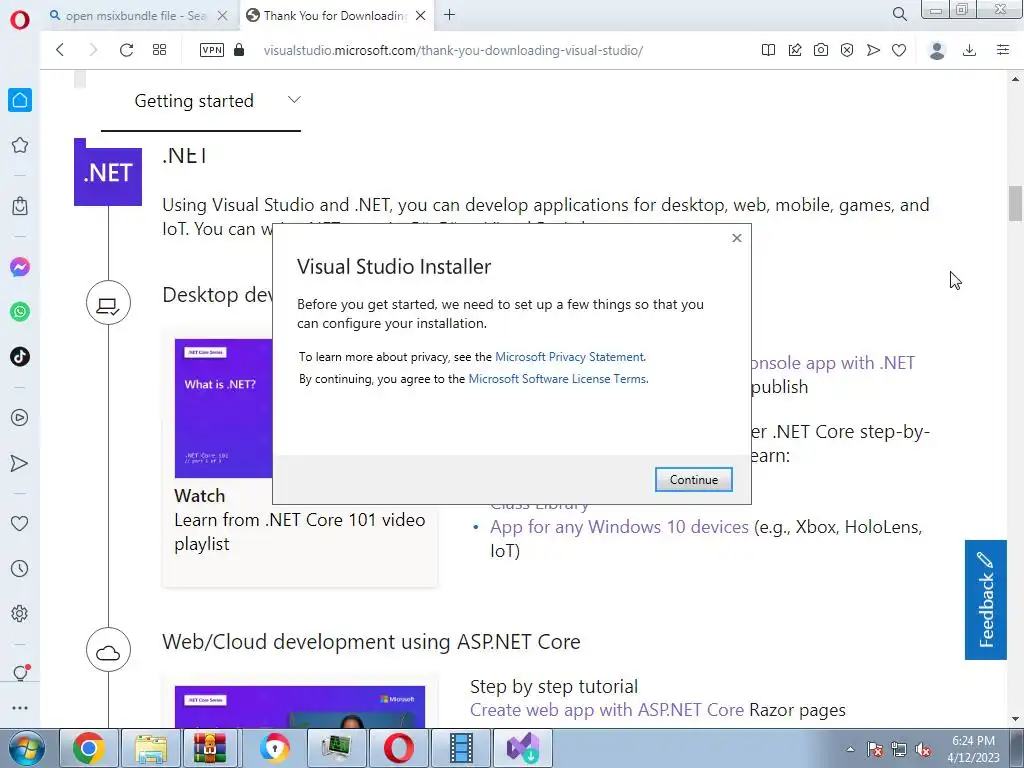Open the sidebar heart pinboards icon
1024x768 pixels.
(x=20, y=524)
